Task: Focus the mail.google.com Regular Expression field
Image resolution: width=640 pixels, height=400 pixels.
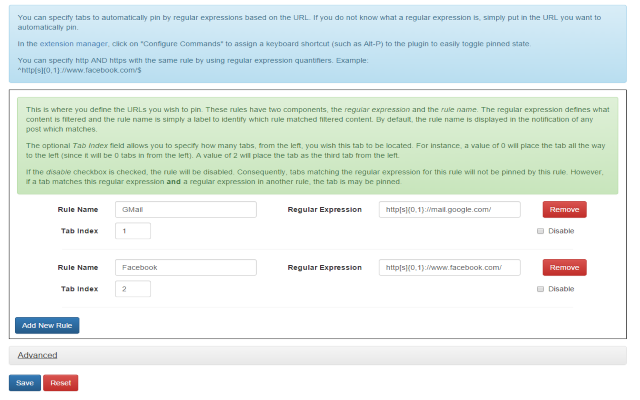Action: [449, 209]
